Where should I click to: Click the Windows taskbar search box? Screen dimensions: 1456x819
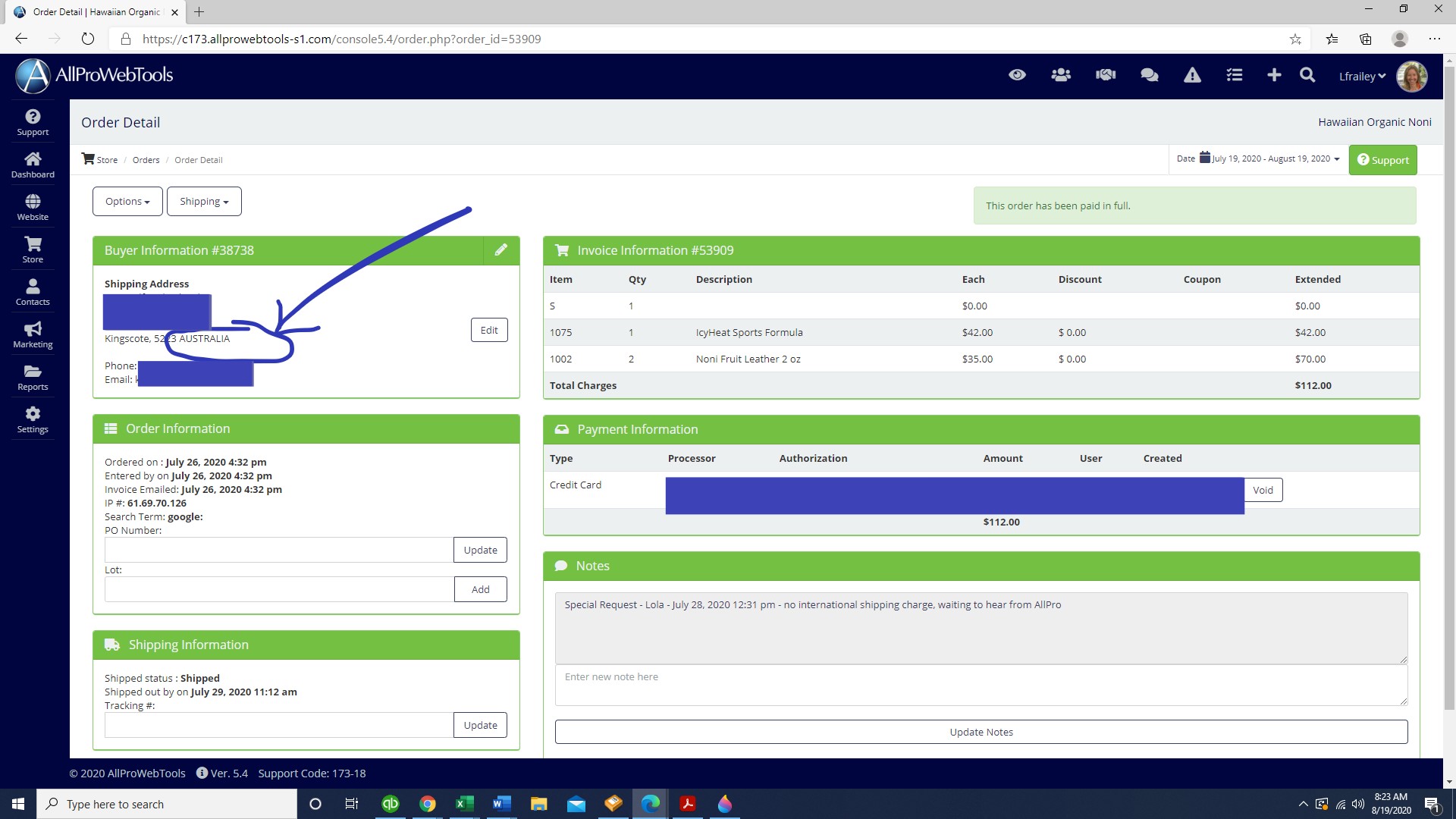167,804
